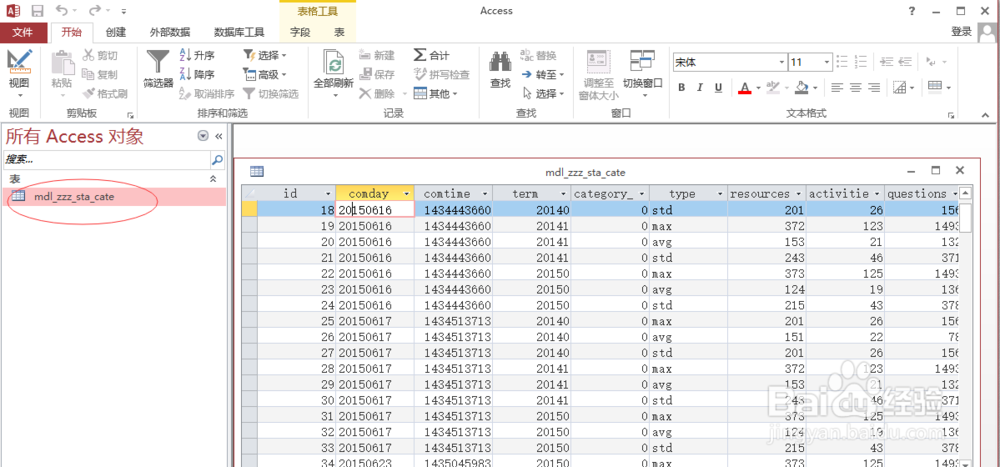Click the save icon in quick access toolbar
The image size is (1000, 467).
pos(38,11)
